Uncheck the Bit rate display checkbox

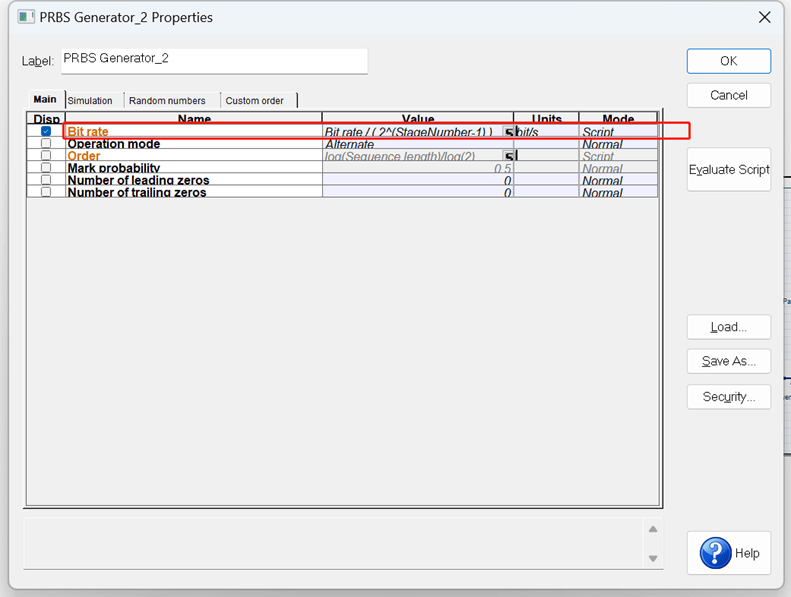46,131
